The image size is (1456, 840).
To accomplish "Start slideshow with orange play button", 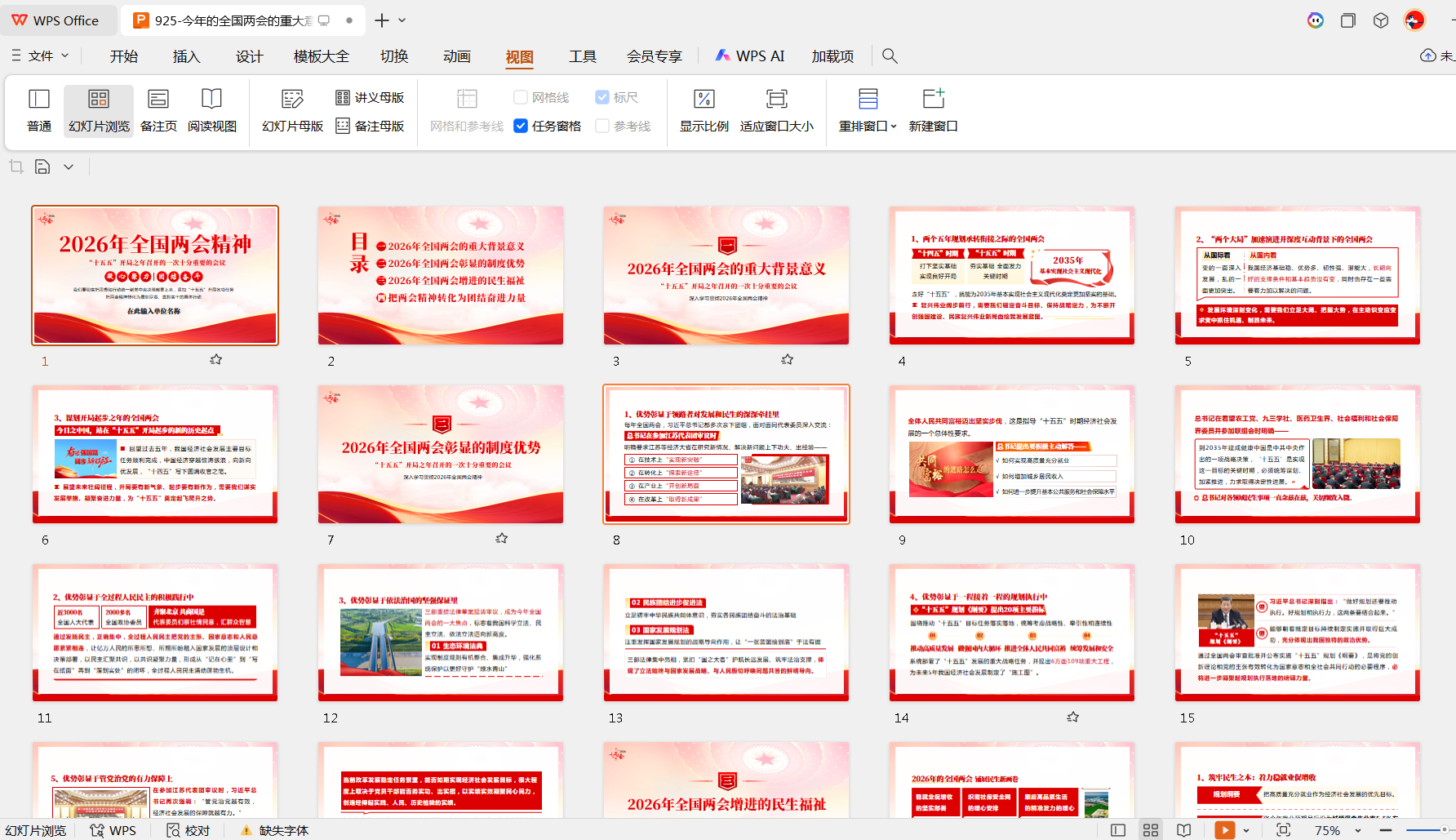I will 1225,830.
